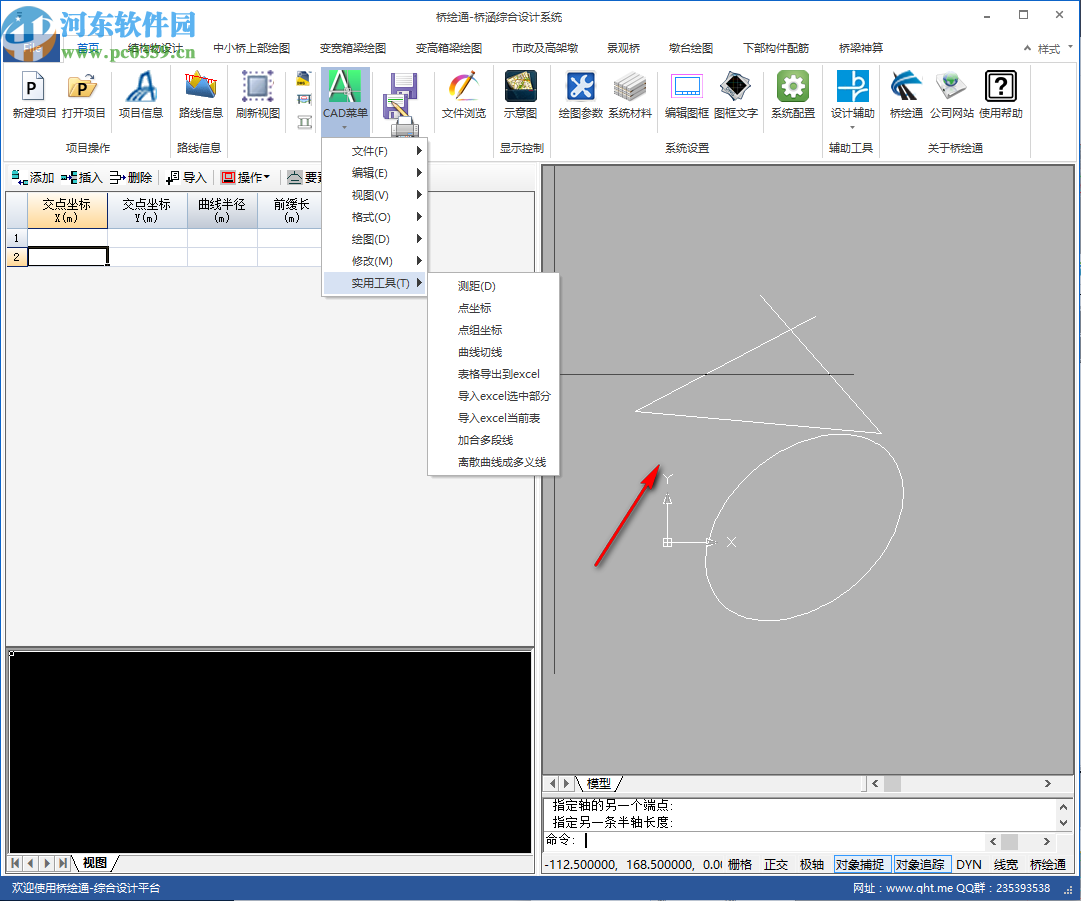Switch to 变宽箱梁绘图 ribbon tab

tap(353, 48)
